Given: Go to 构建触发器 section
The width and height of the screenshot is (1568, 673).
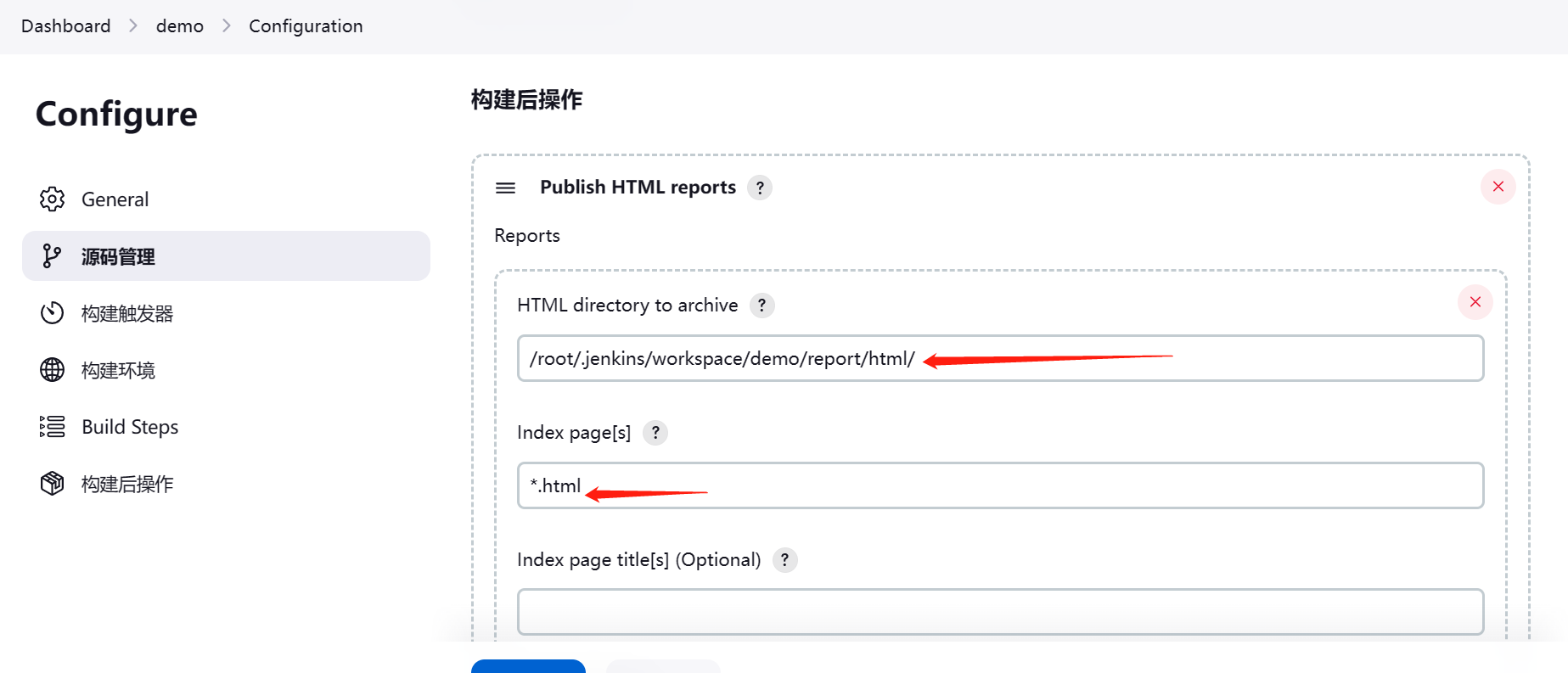Looking at the screenshot, I should (226, 313).
